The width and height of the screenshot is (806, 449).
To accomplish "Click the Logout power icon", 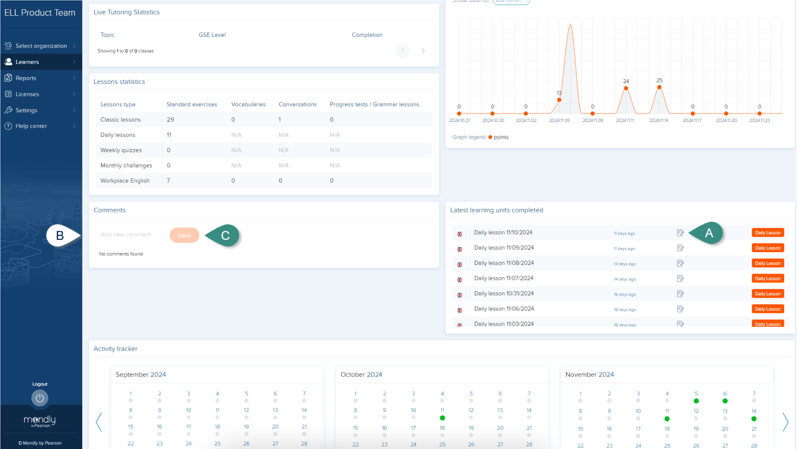I will 40,398.
